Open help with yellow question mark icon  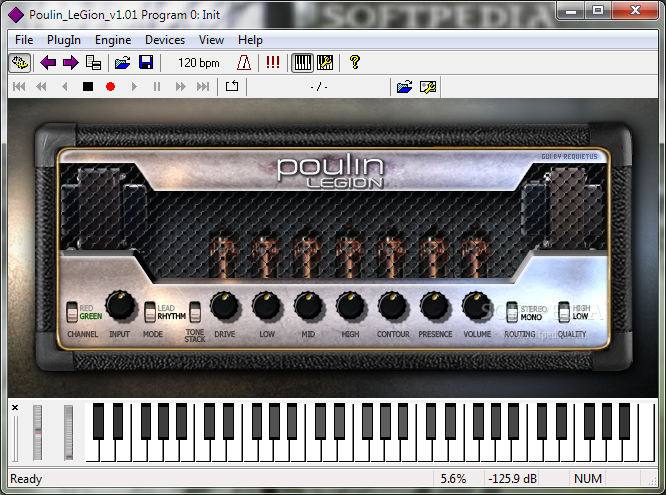pyautogui.click(x=355, y=62)
